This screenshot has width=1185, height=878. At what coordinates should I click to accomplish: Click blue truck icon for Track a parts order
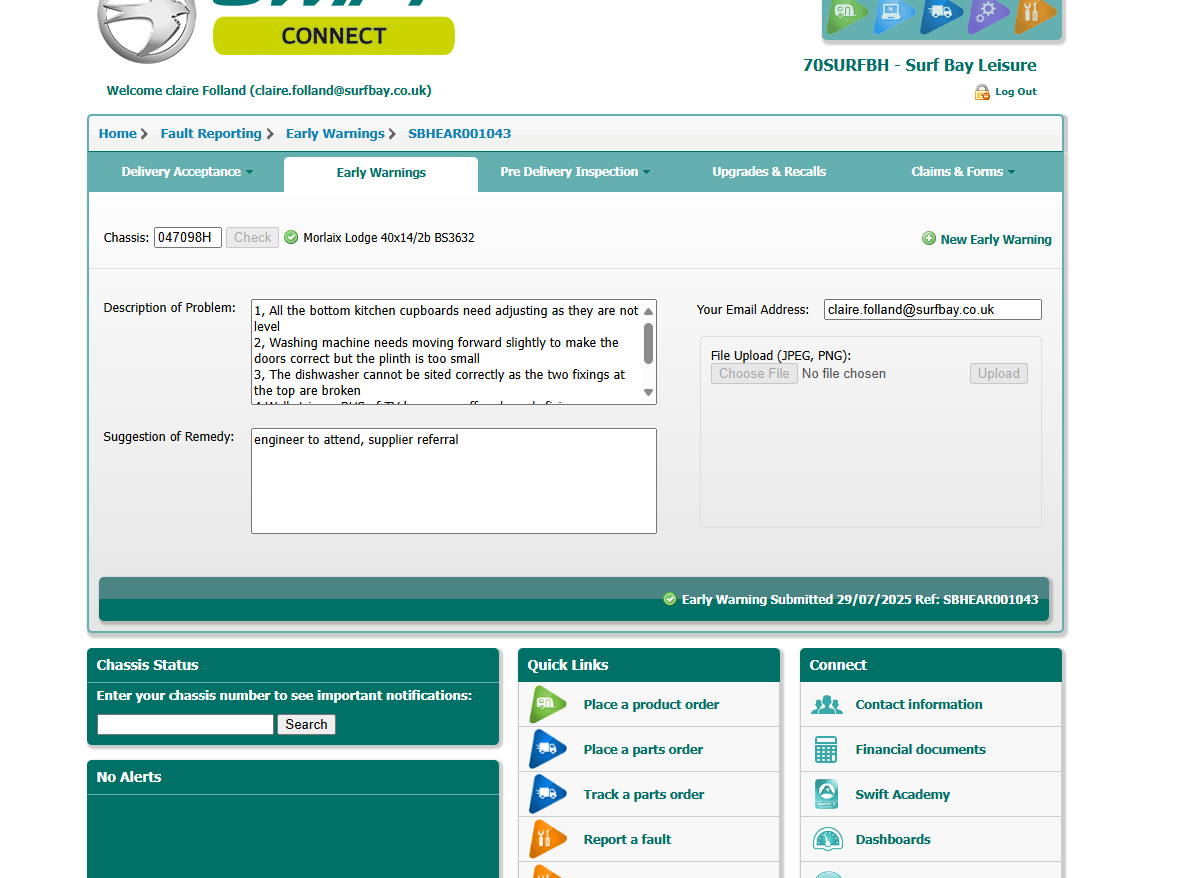click(547, 794)
